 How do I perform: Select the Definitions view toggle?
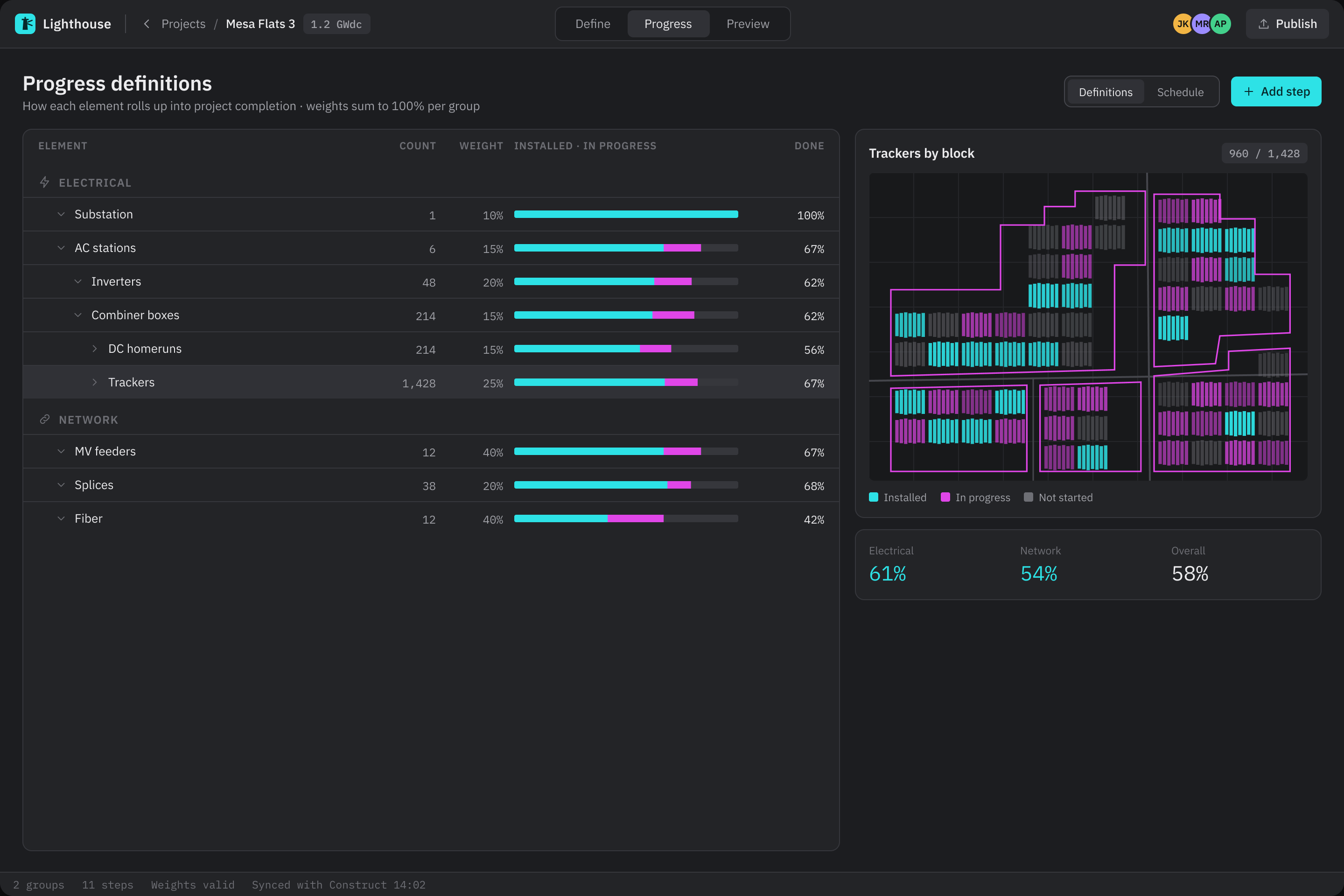click(1105, 92)
